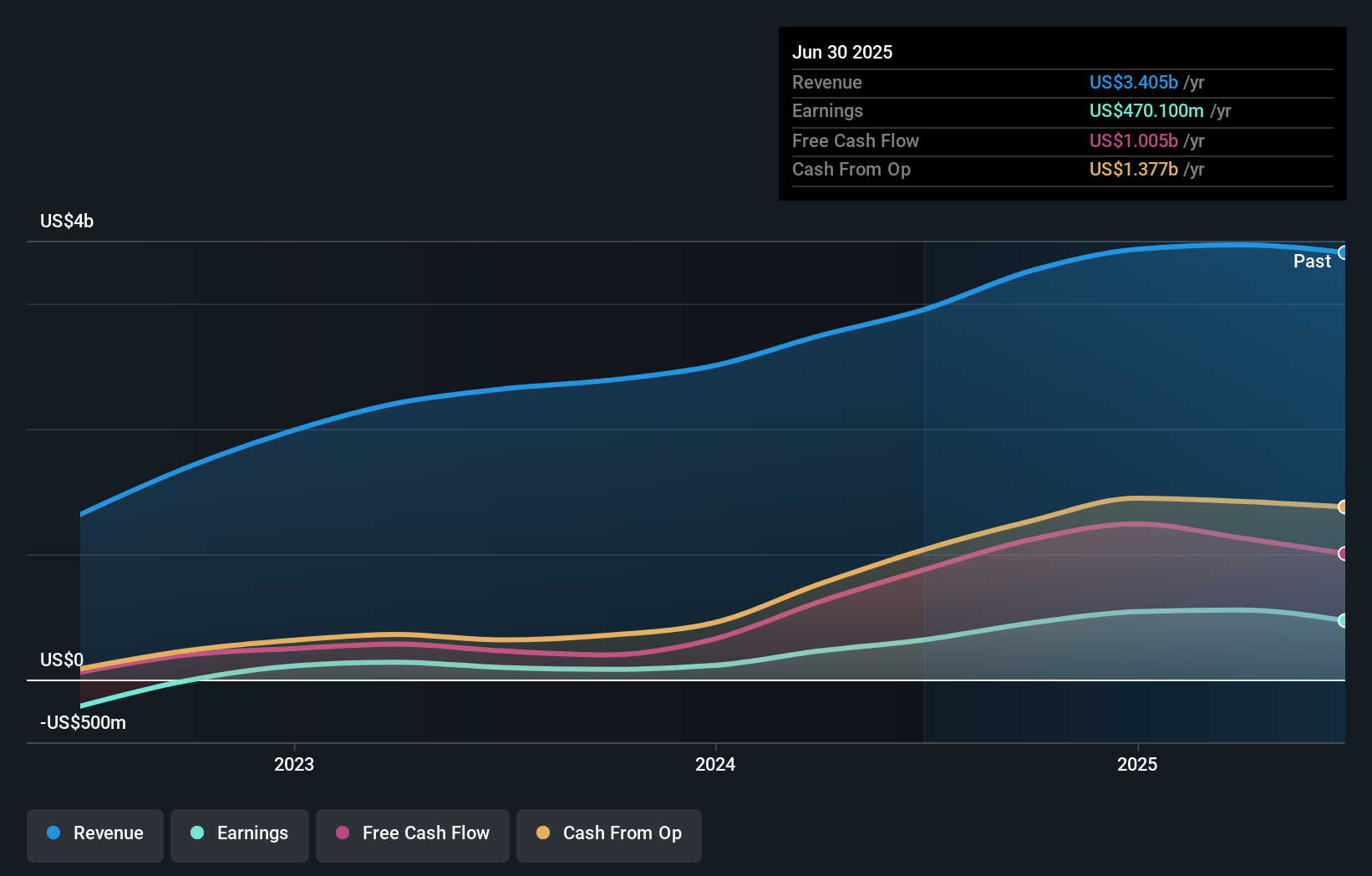Click the Free Cash Flow legend button
This screenshot has width=1372, height=876.
(412, 833)
